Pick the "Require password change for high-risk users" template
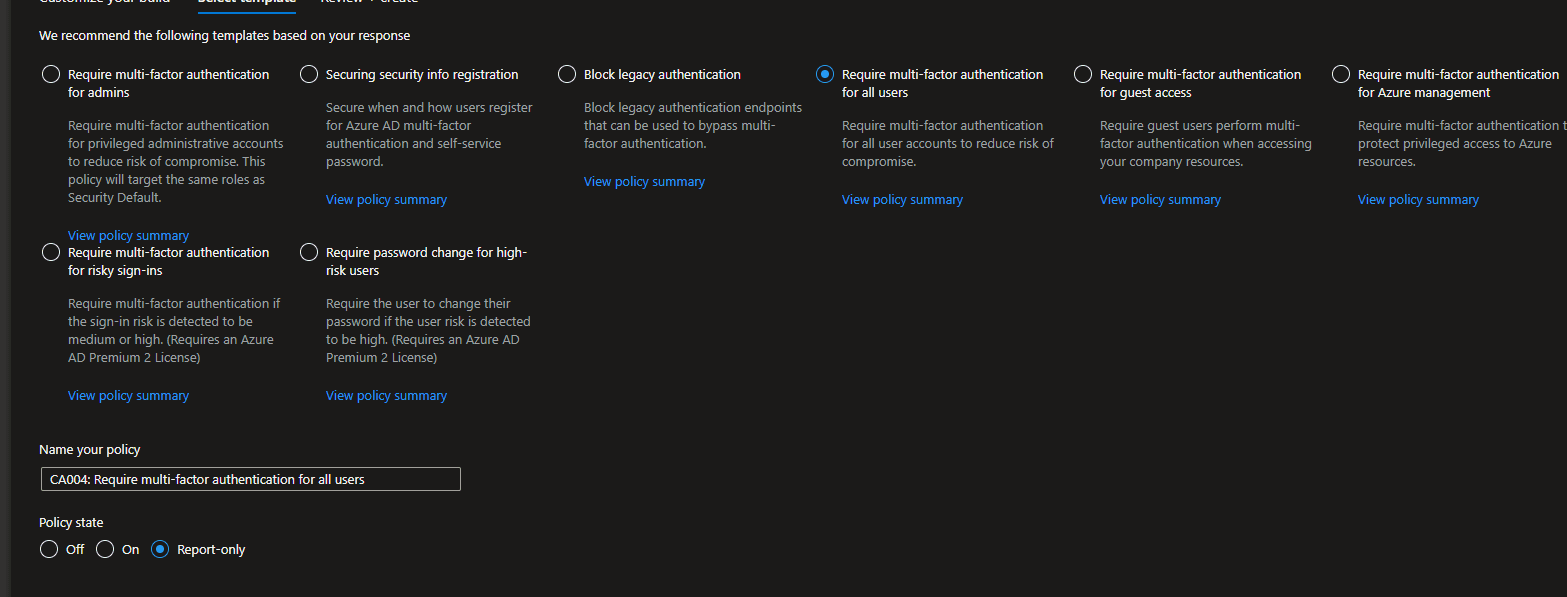Viewport: 1567px width, 597px height. point(308,252)
